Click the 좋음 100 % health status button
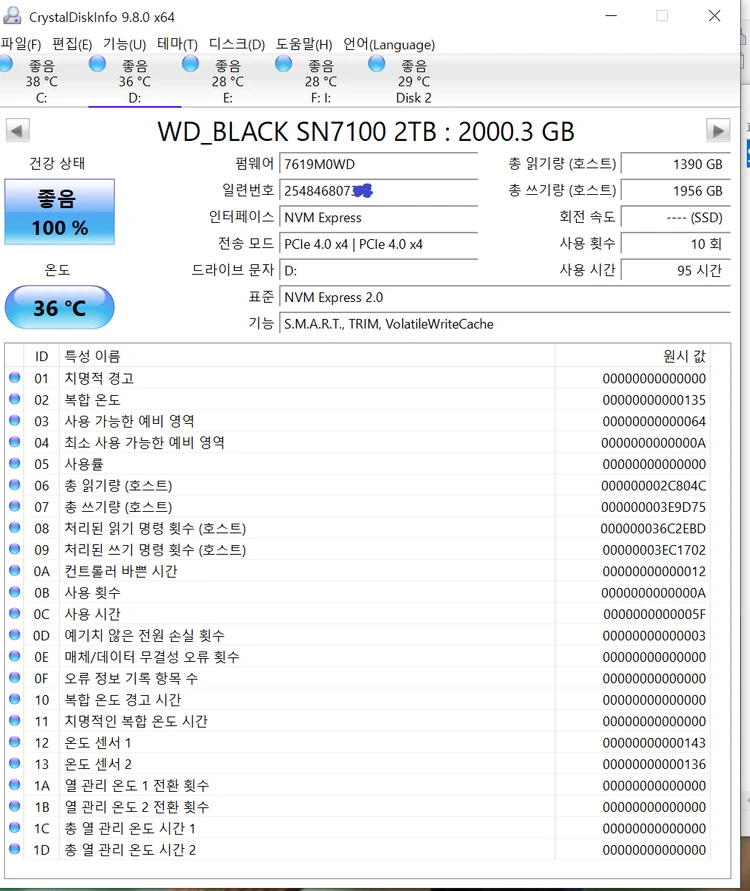This screenshot has height=891, width=750. point(60,212)
